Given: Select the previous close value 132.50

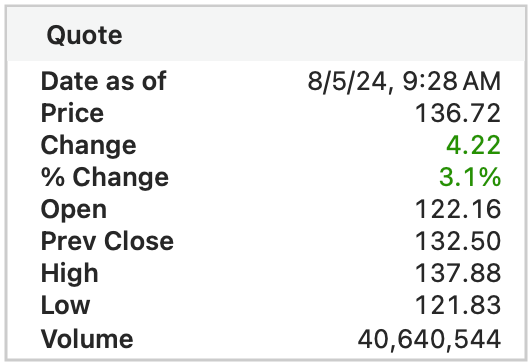Looking at the screenshot, I should 458,241.
